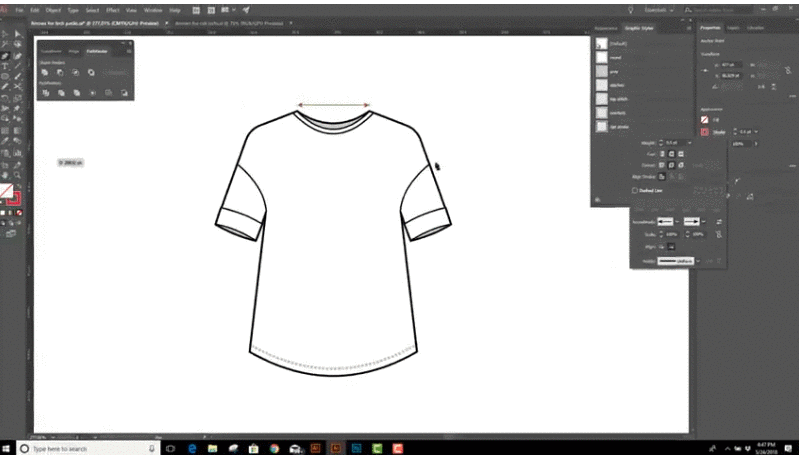Click the red toolbar Stroke swatch

(x=14, y=198)
